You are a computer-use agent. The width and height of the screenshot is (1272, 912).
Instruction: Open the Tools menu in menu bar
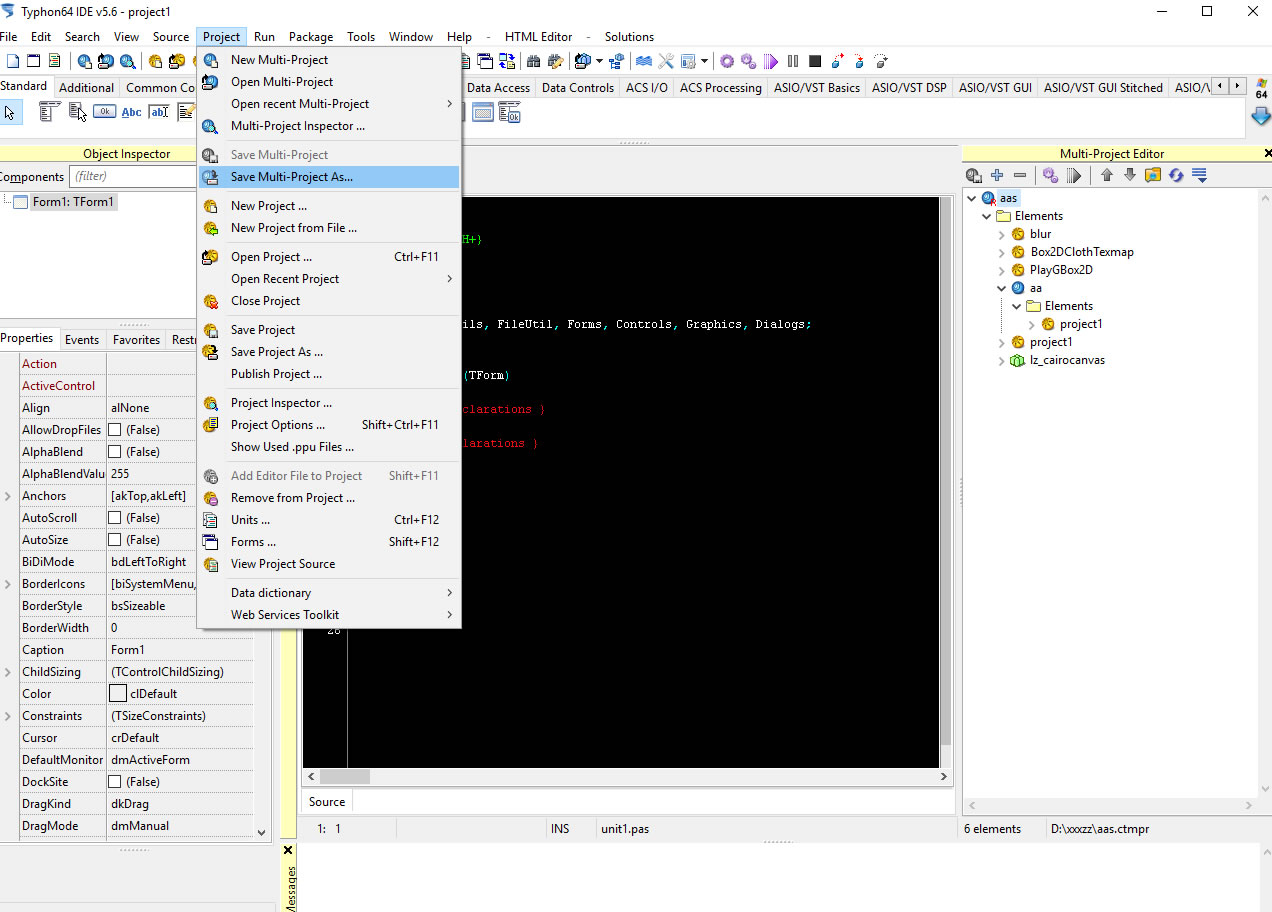(361, 37)
